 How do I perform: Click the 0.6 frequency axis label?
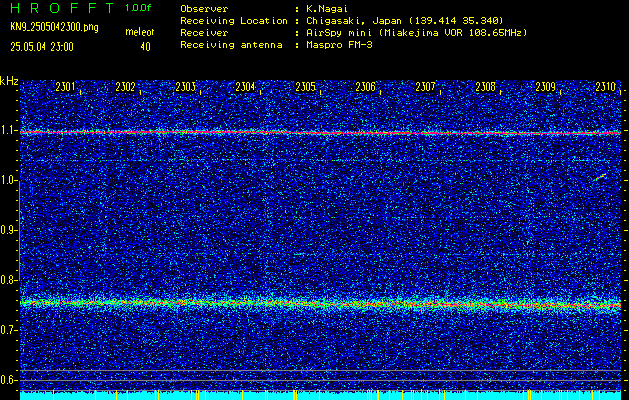coord(8,380)
